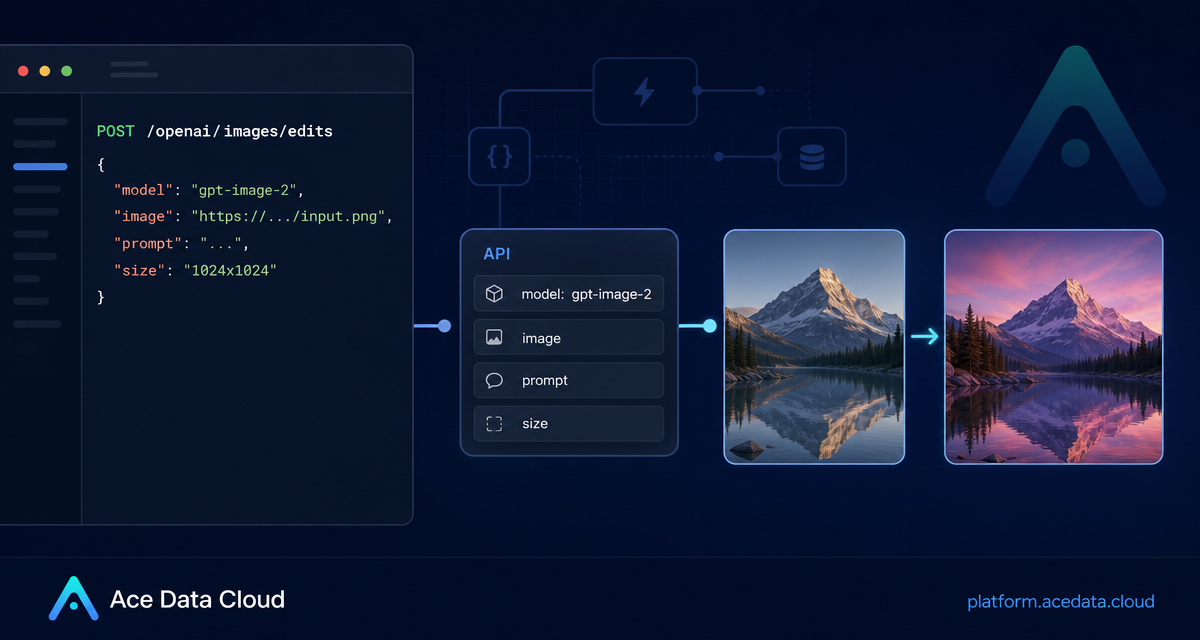
Task: Click the "model" key in code
Action: [x=144, y=189]
